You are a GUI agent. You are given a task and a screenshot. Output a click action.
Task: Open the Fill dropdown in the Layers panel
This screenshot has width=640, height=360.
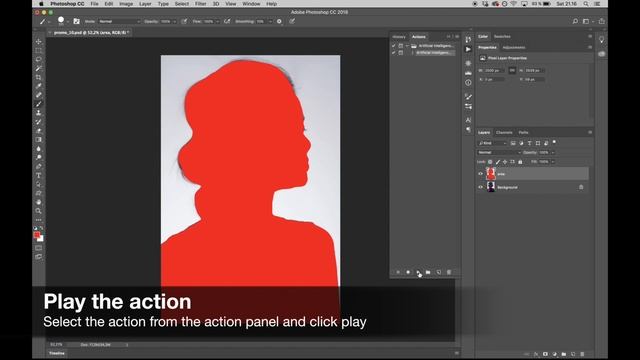(553, 162)
